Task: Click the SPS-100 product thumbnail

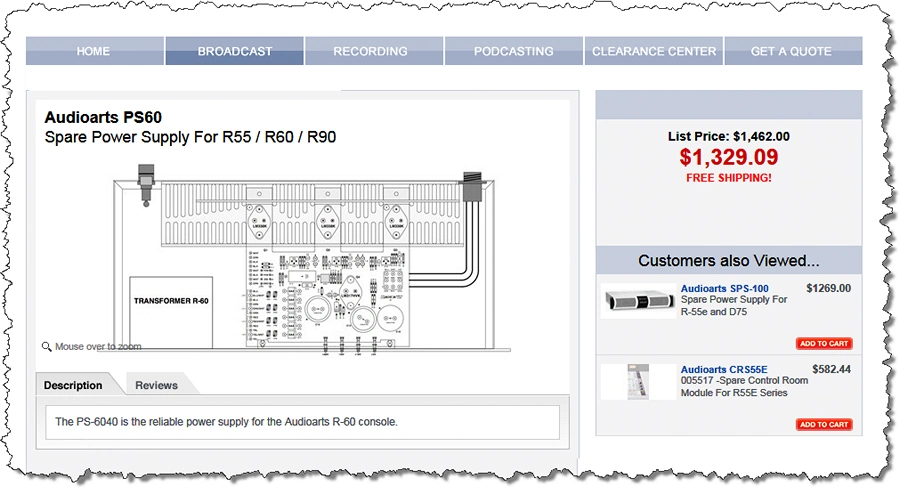Action: point(639,300)
